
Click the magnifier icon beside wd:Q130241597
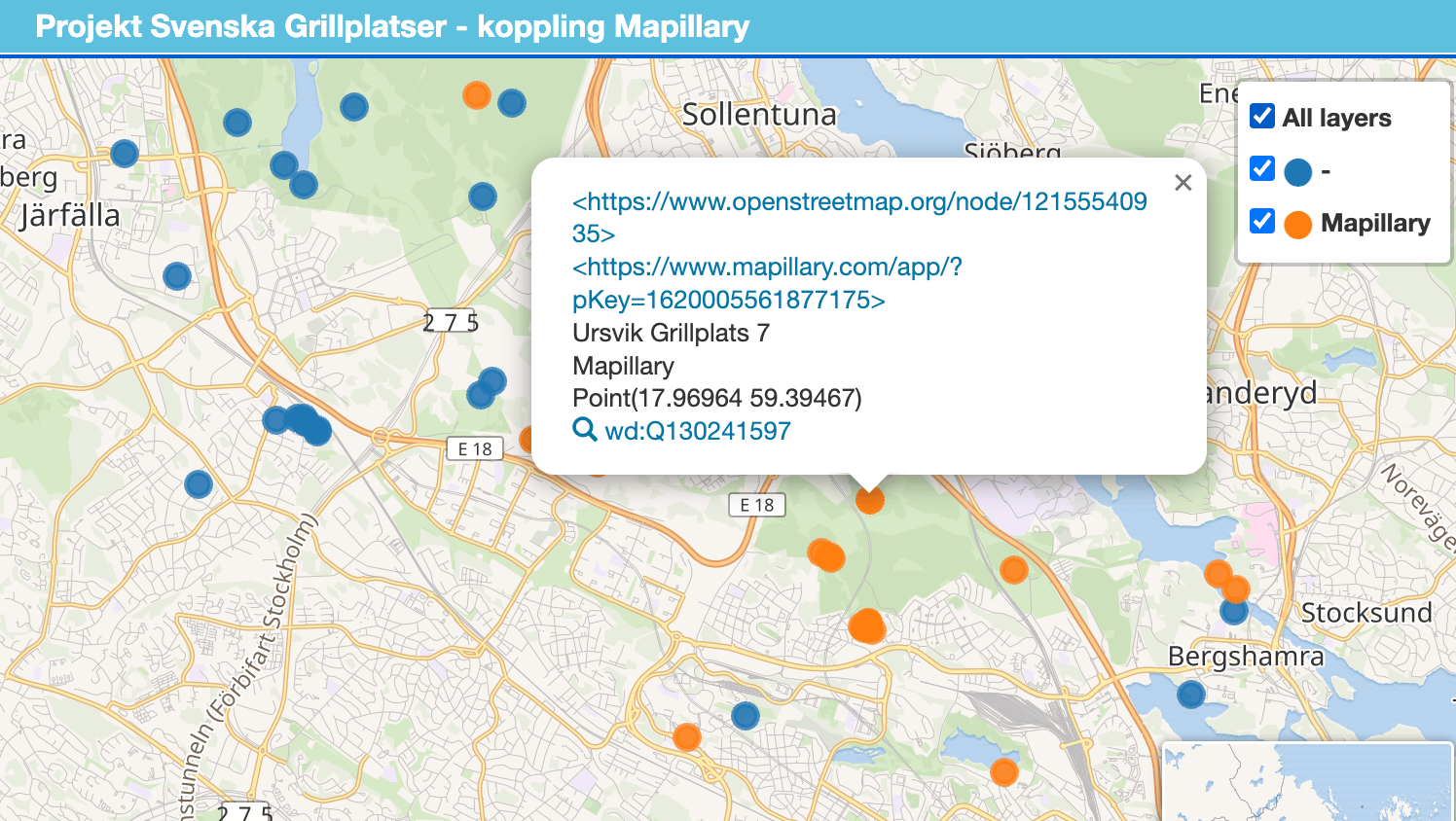tap(584, 430)
